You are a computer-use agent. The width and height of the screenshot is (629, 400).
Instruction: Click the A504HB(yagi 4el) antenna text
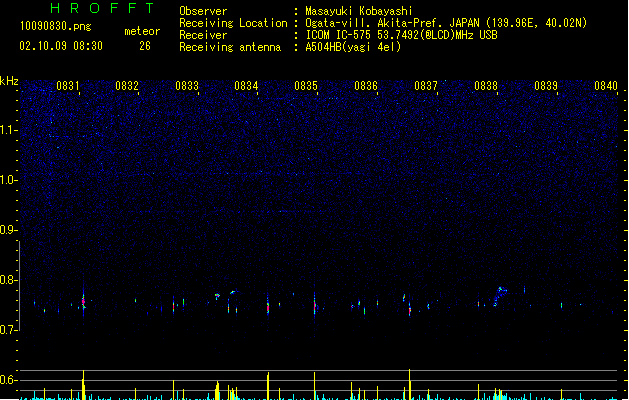(353, 47)
